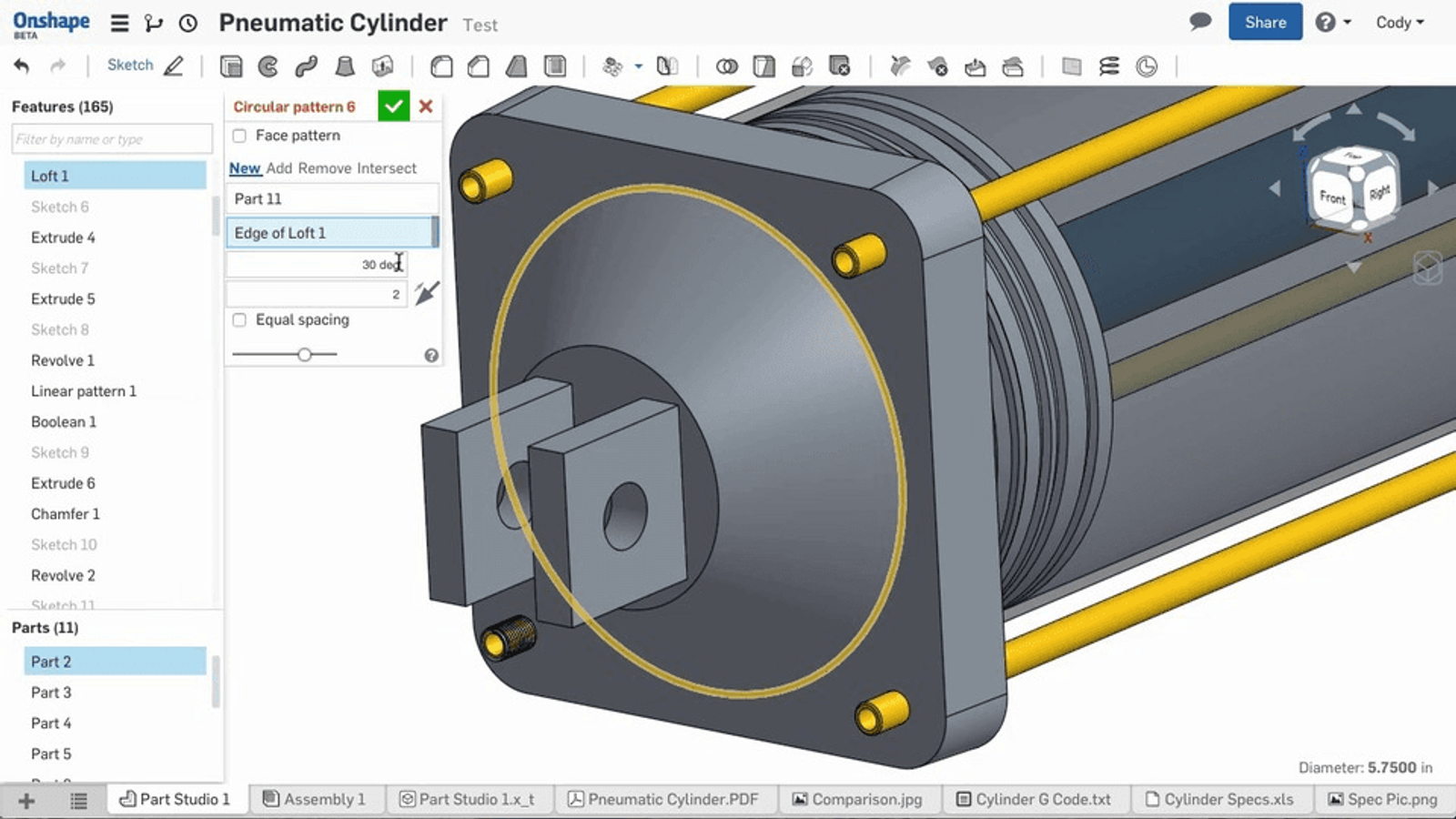
Task: Enable the Face pattern checkbox
Action: point(239,136)
